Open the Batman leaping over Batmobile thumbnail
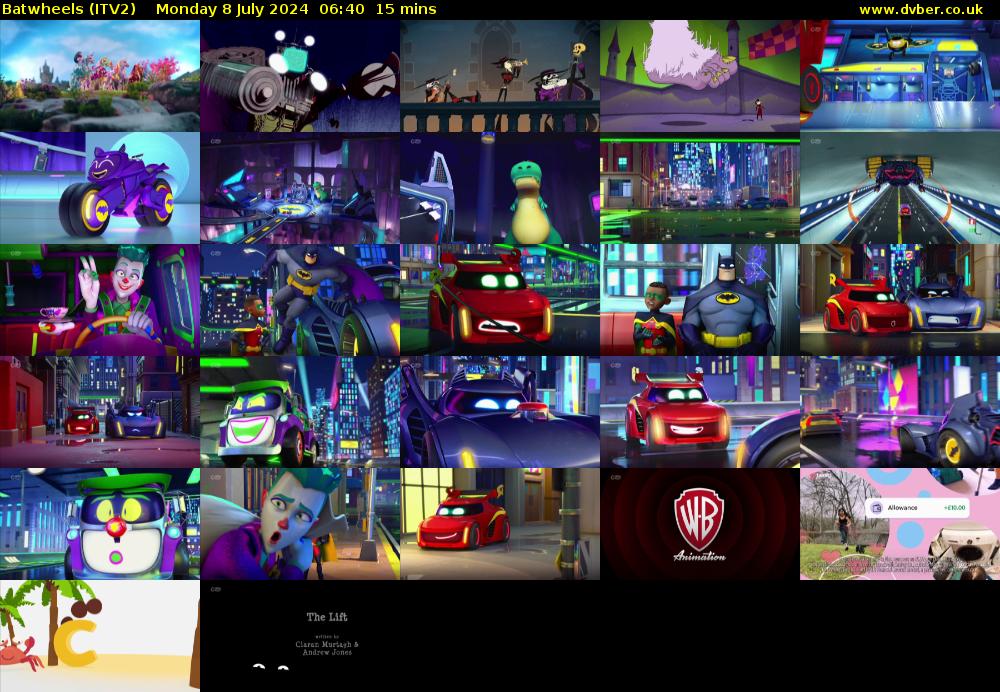Image resolution: width=1000 pixels, height=692 pixels. [x=300, y=300]
